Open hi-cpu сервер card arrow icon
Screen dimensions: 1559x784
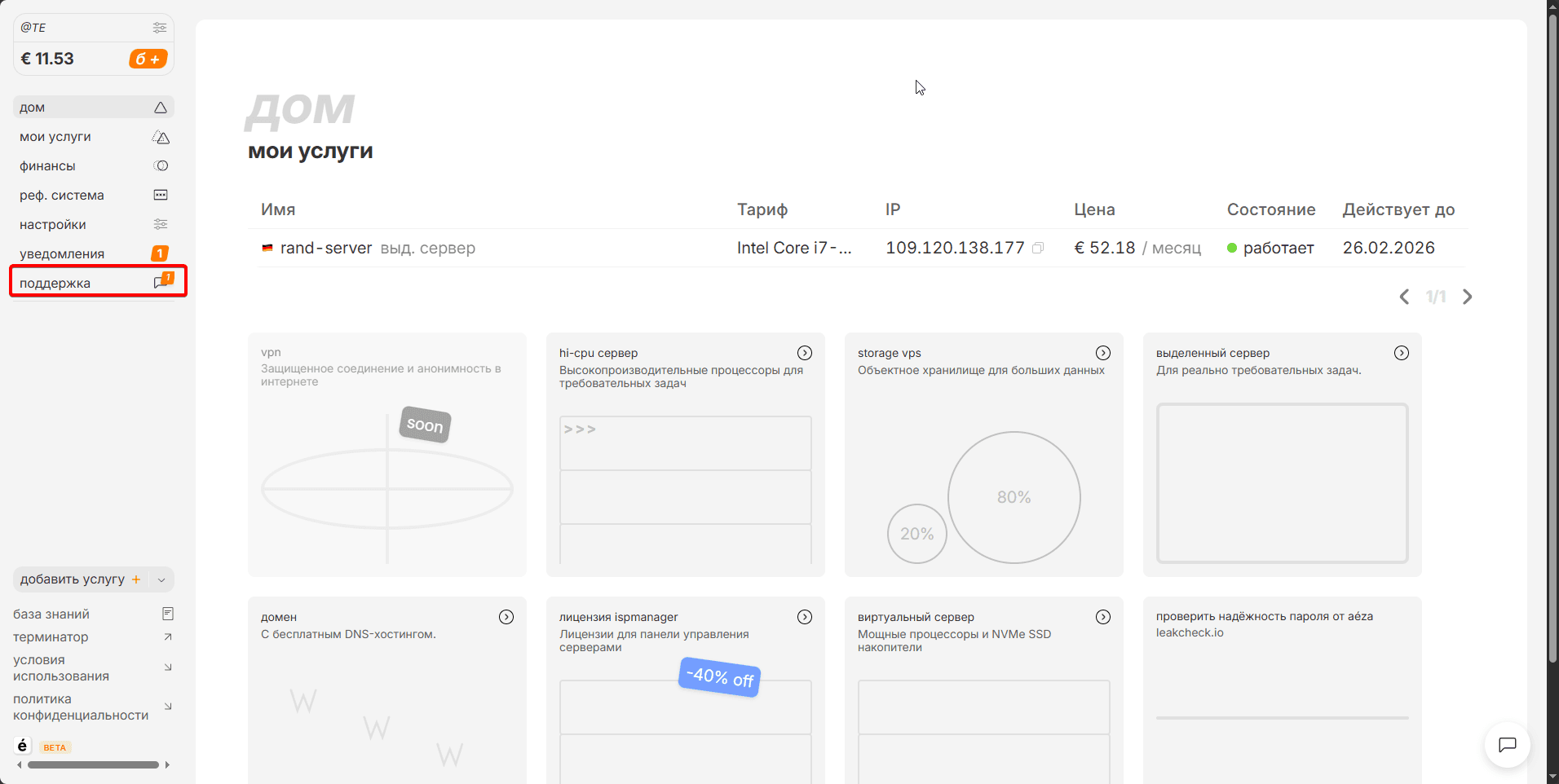(x=804, y=353)
